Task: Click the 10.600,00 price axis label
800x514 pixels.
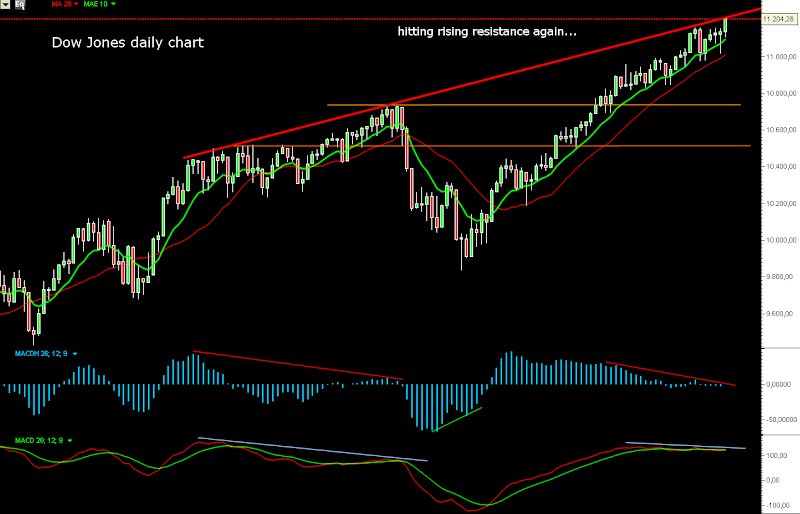Action: pyautogui.click(x=781, y=130)
